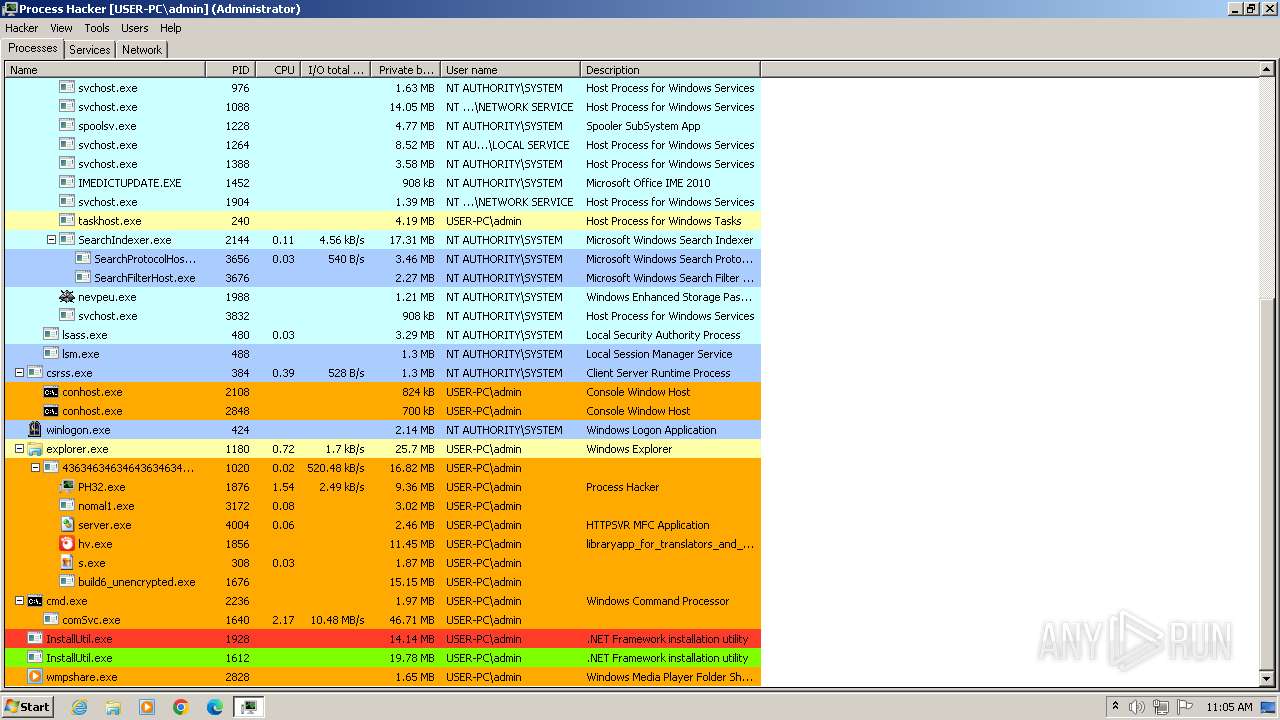This screenshot has height=720, width=1280.
Task: Click the '46.71 MB' private bytes value
Action: (411, 620)
